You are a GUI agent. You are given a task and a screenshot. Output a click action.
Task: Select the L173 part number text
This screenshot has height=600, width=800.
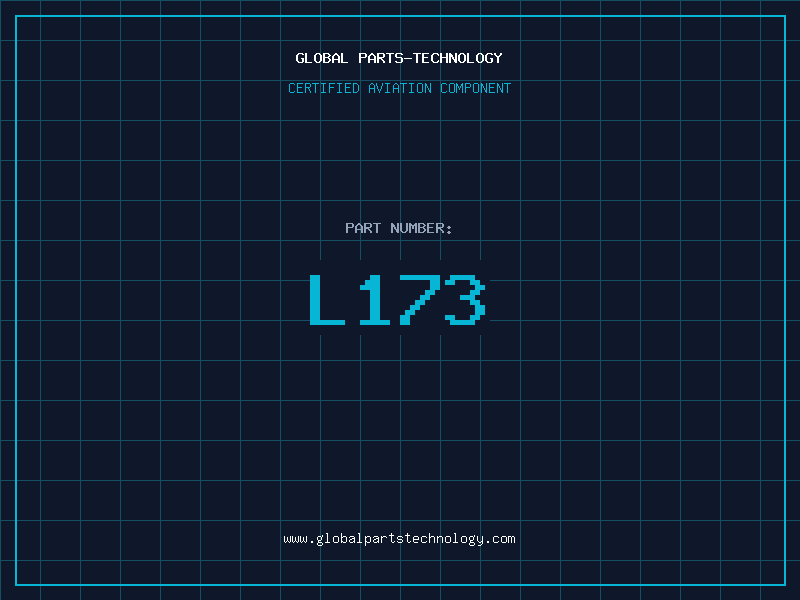[x=397, y=300]
